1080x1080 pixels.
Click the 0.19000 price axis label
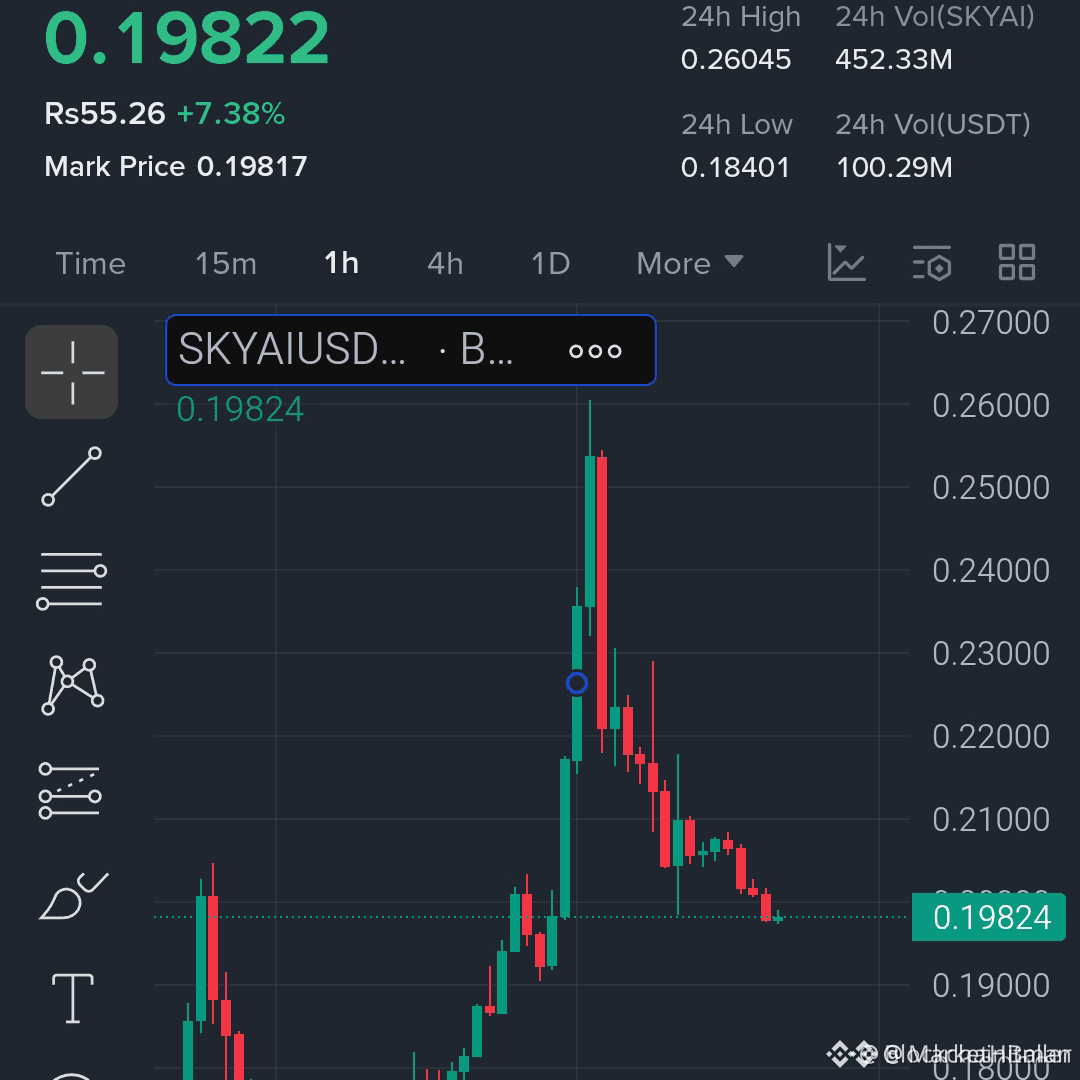point(990,986)
